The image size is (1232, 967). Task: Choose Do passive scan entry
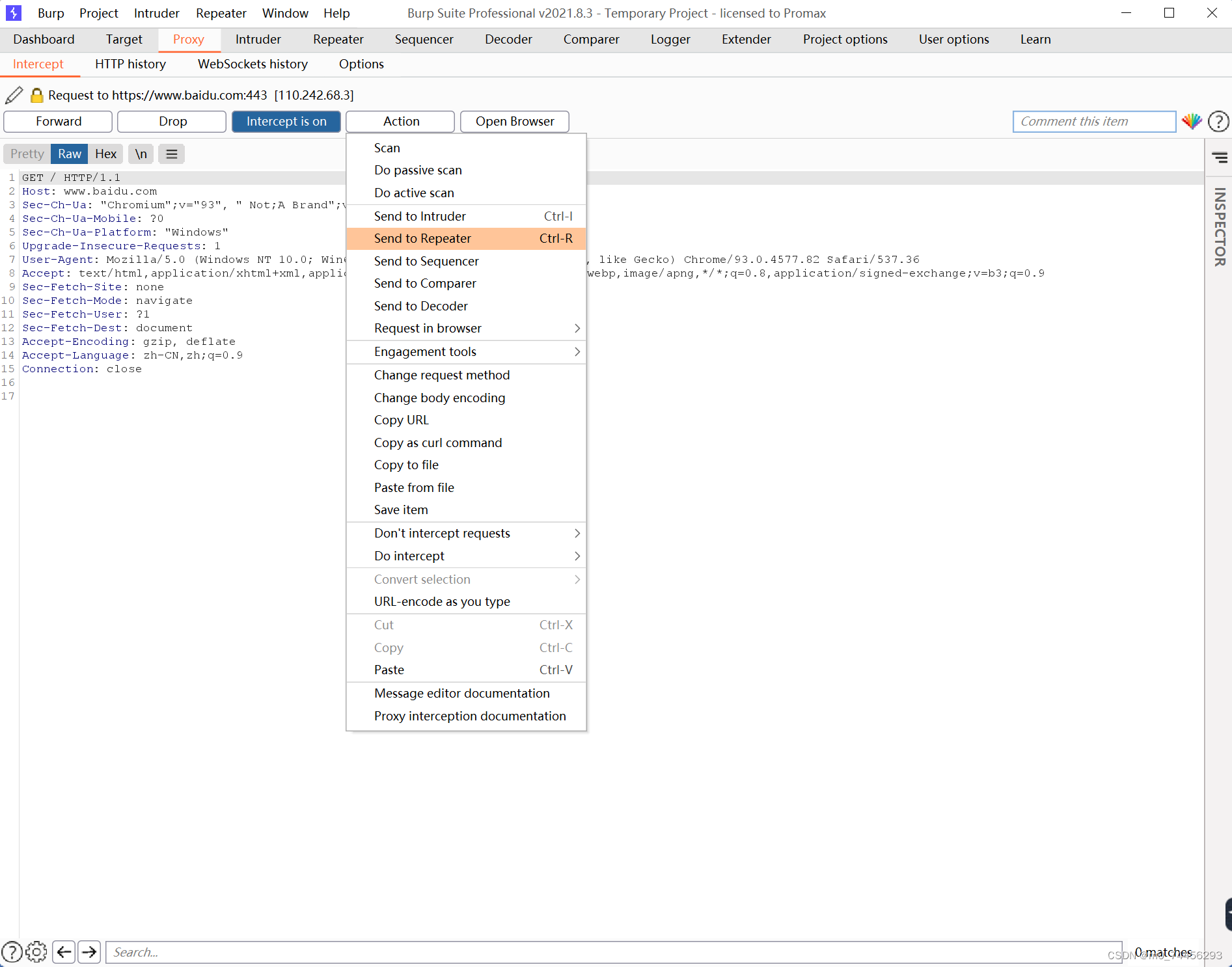pyautogui.click(x=466, y=170)
